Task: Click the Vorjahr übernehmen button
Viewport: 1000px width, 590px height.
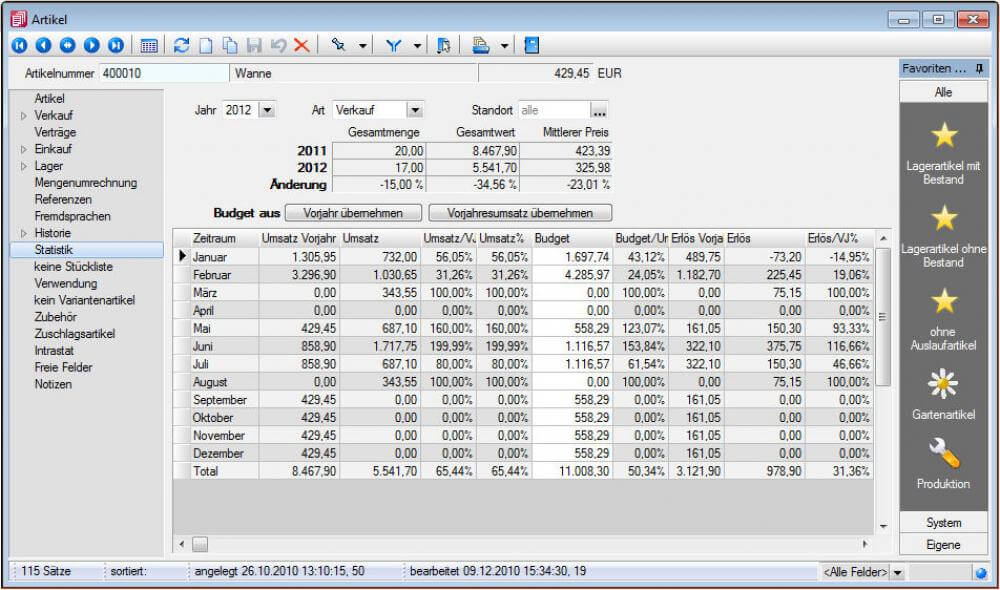Action: coord(353,213)
